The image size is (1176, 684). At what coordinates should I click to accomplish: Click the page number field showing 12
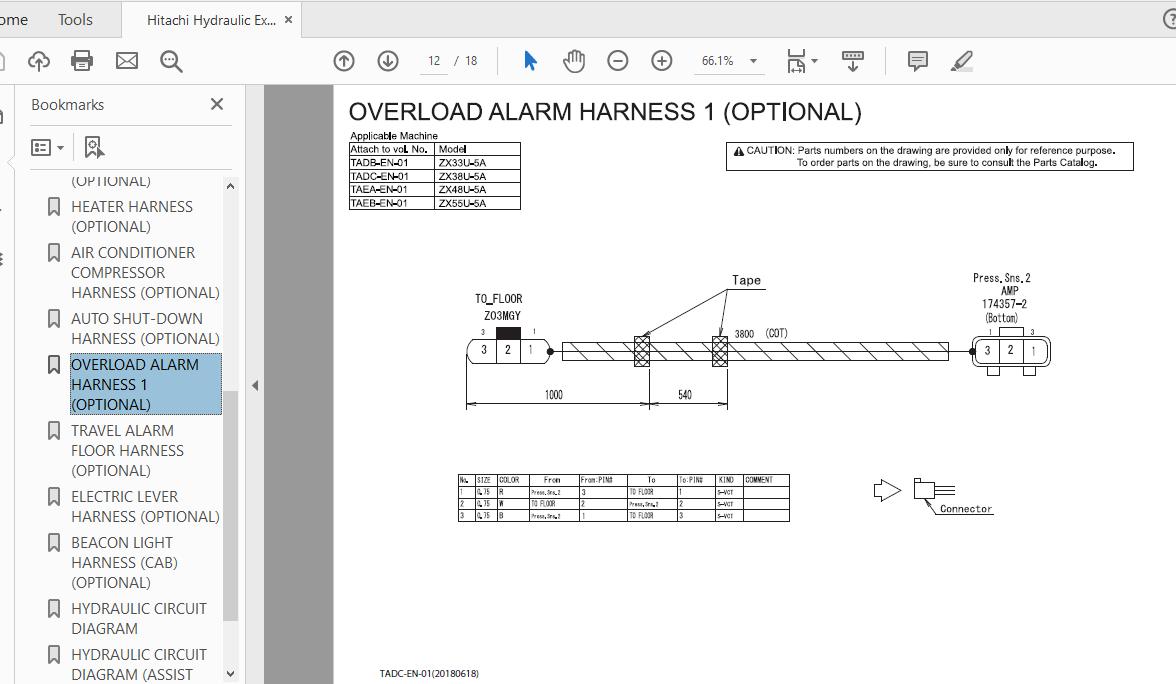434,61
